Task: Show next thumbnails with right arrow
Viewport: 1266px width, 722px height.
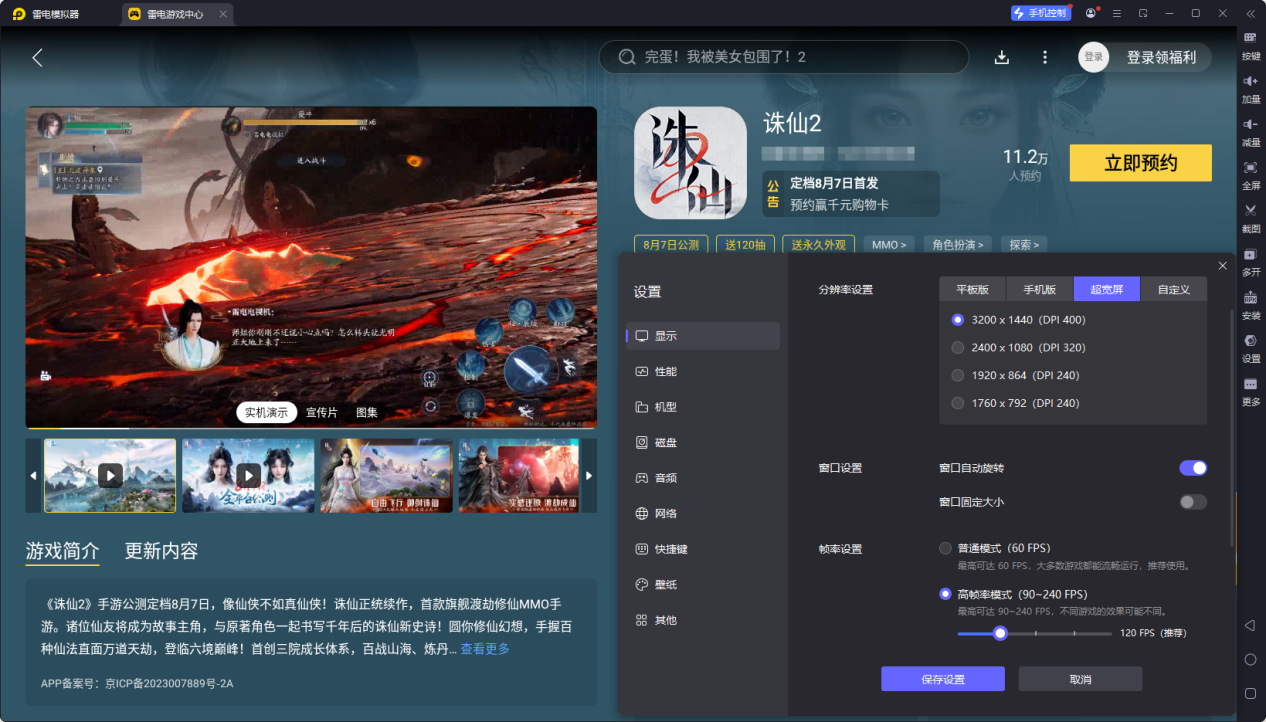Action: coord(589,475)
